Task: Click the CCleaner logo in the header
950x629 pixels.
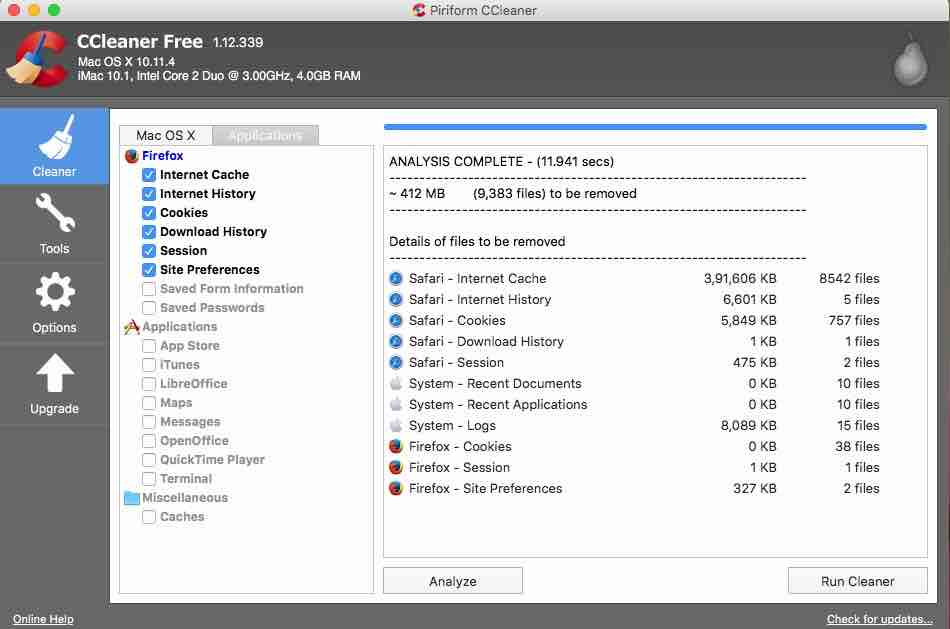Action: point(38,58)
